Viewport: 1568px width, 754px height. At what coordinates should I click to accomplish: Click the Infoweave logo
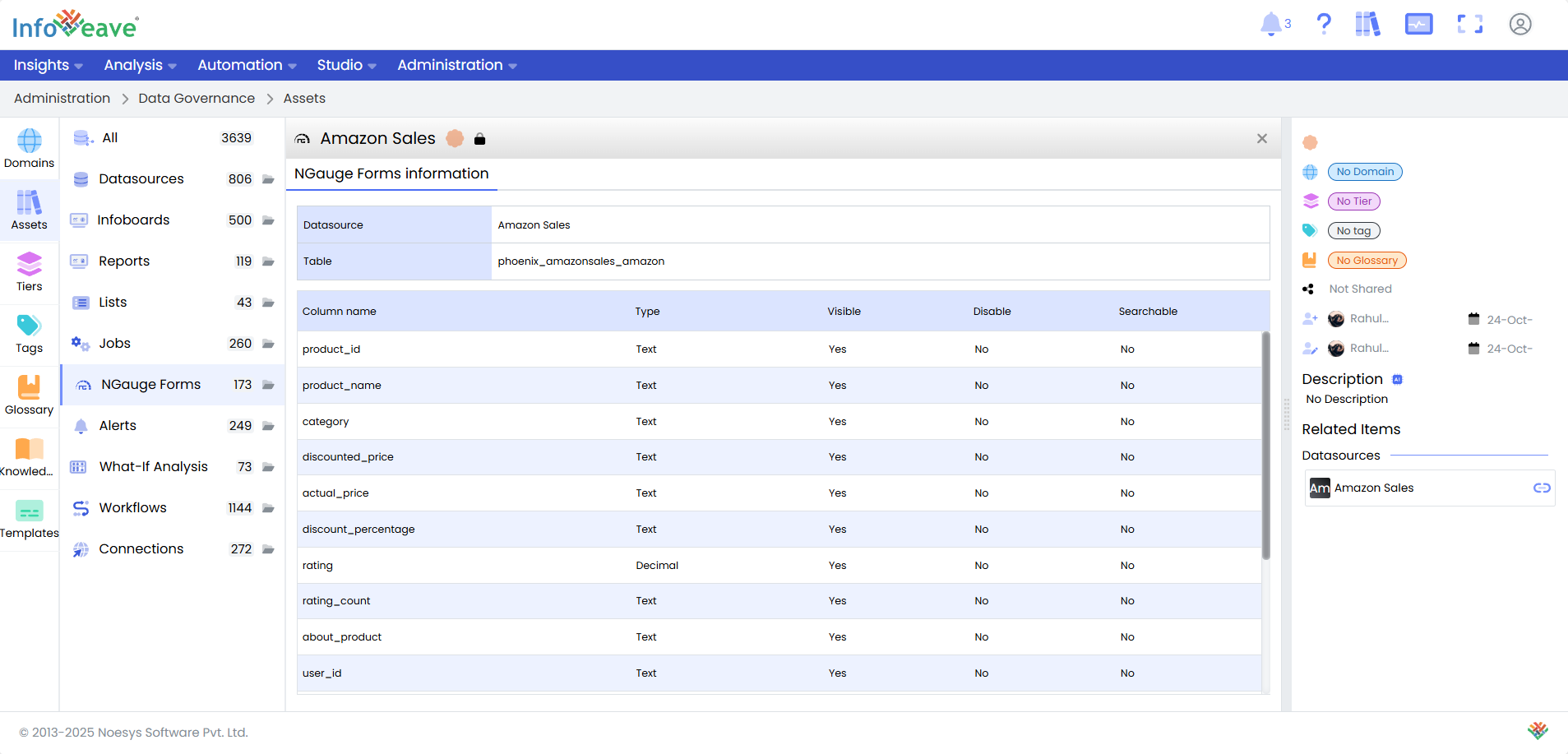(76, 25)
